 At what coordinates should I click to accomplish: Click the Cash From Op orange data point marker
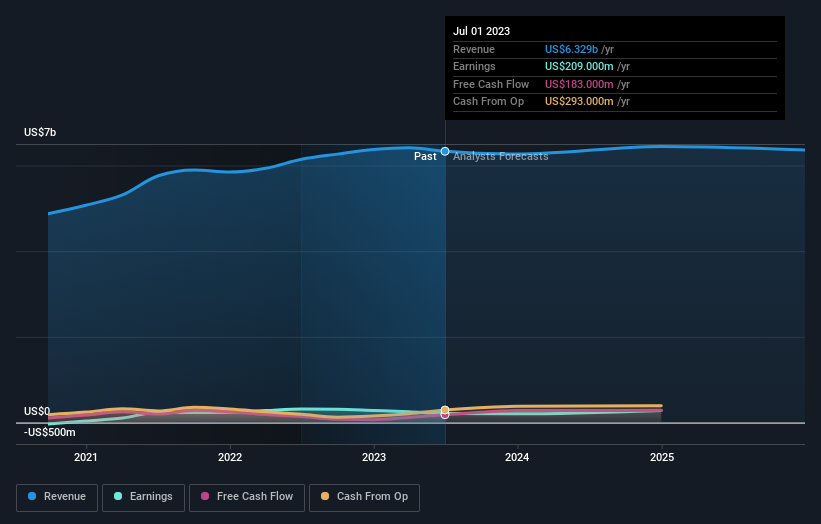pyautogui.click(x=445, y=410)
